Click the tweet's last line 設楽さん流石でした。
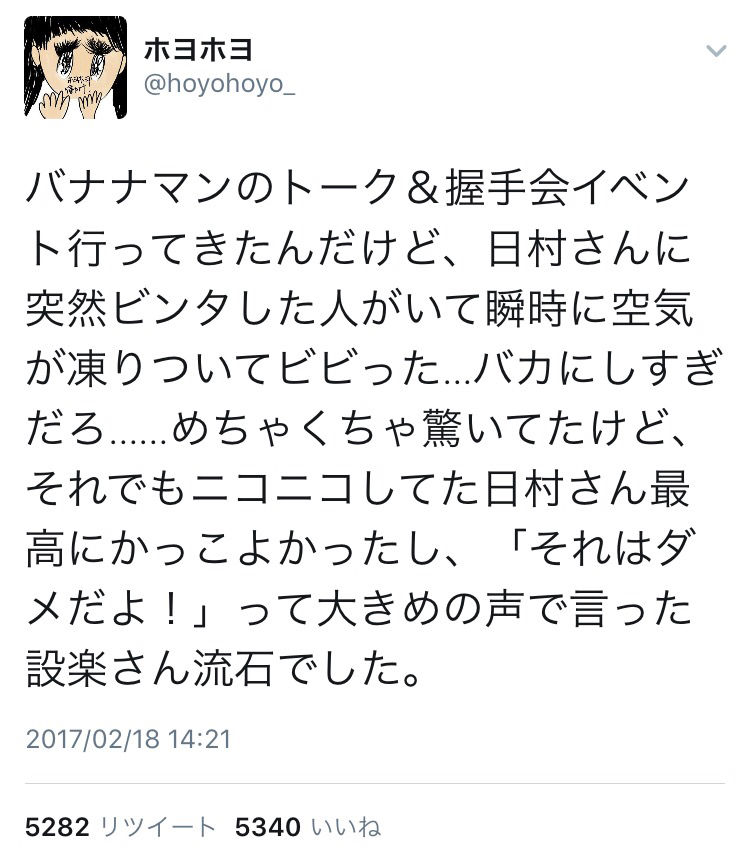This screenshot has height=864, width=743. [x=224, y=669]
